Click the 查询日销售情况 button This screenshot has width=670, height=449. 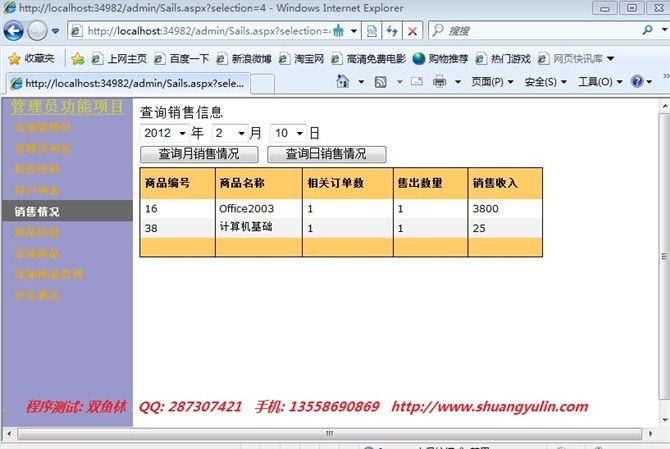point(326,154)
